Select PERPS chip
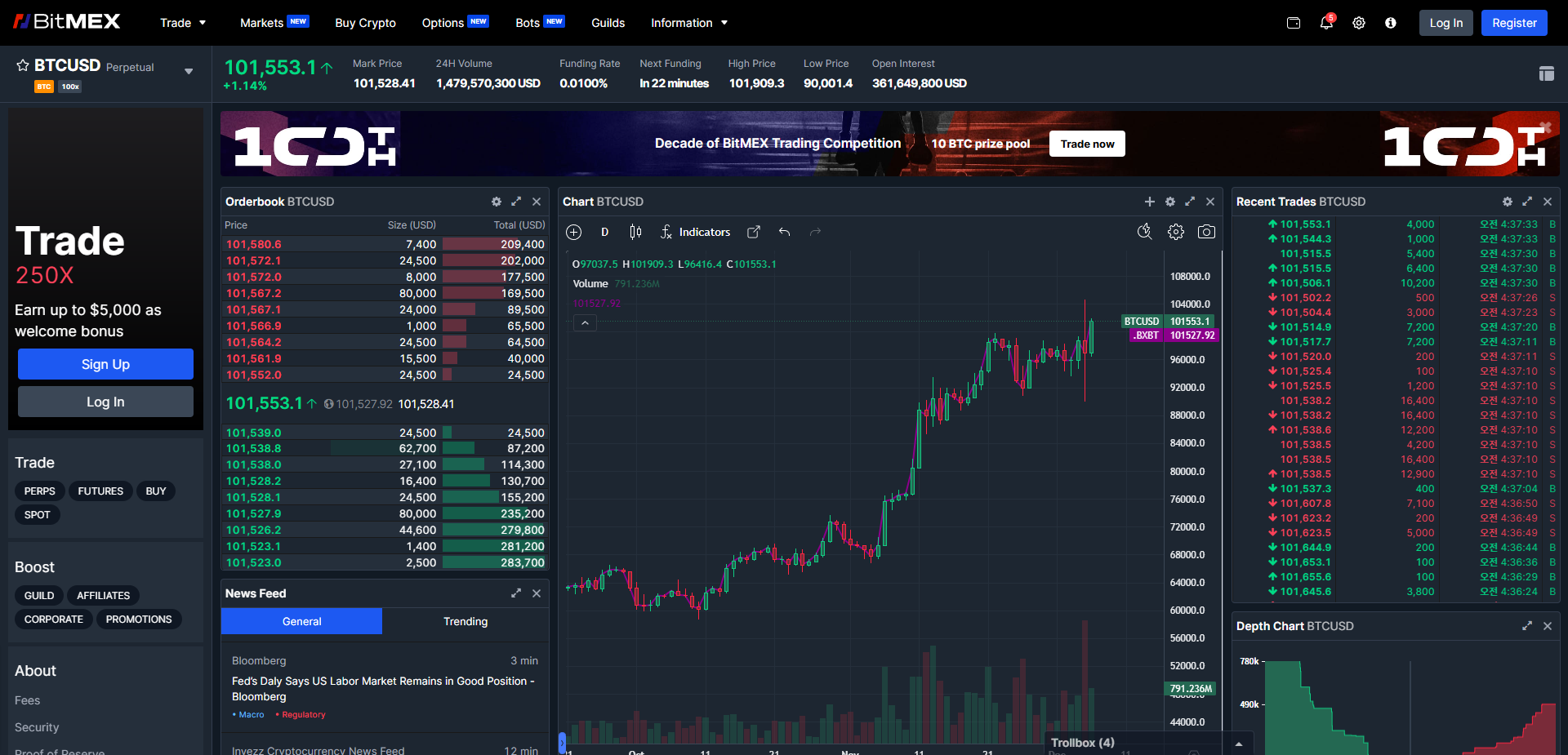Viewport: 1568px width, 755px height. [x=39, y=491]
